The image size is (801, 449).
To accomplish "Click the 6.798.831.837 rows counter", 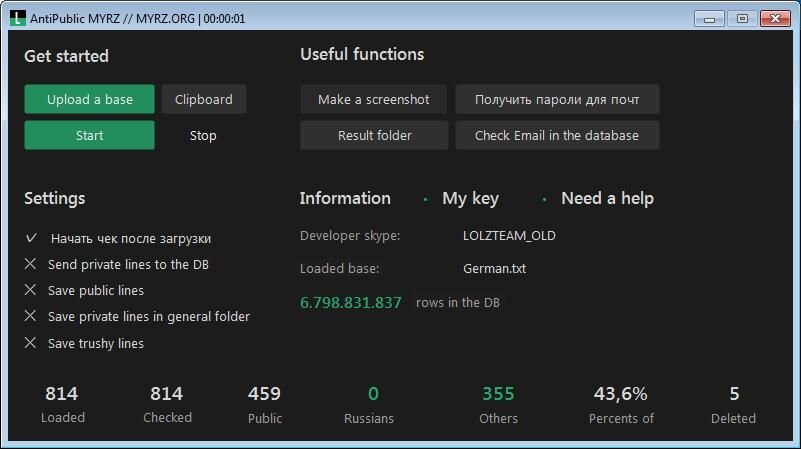I will [x=350, y=302].
